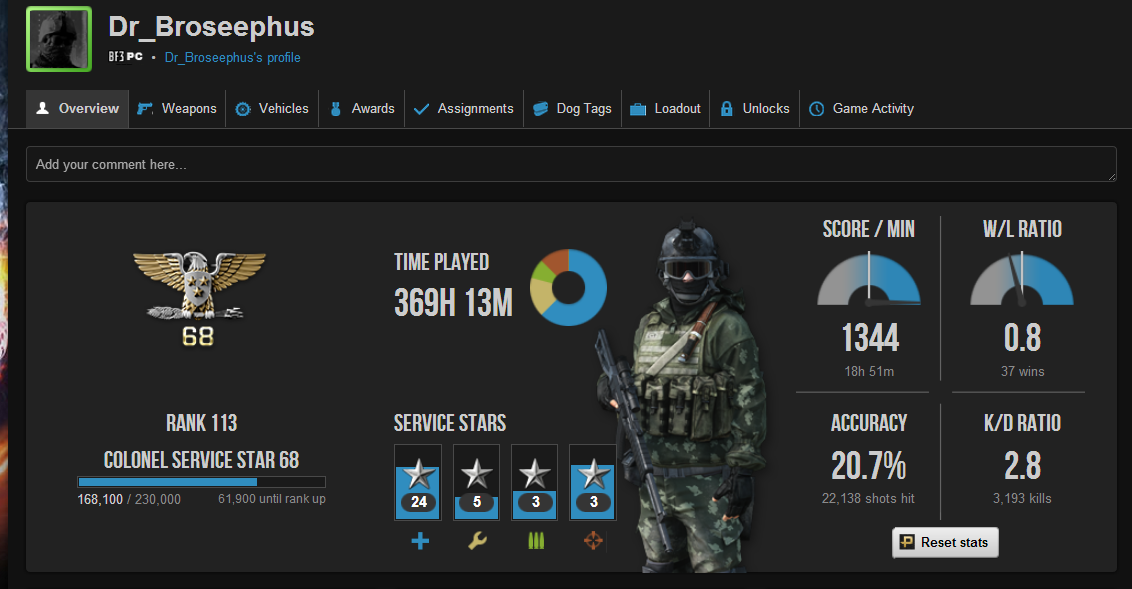The image size is (1132, 589).
Task: Click the checkmark icon on Assignments tab
Action: pos(422,109)
